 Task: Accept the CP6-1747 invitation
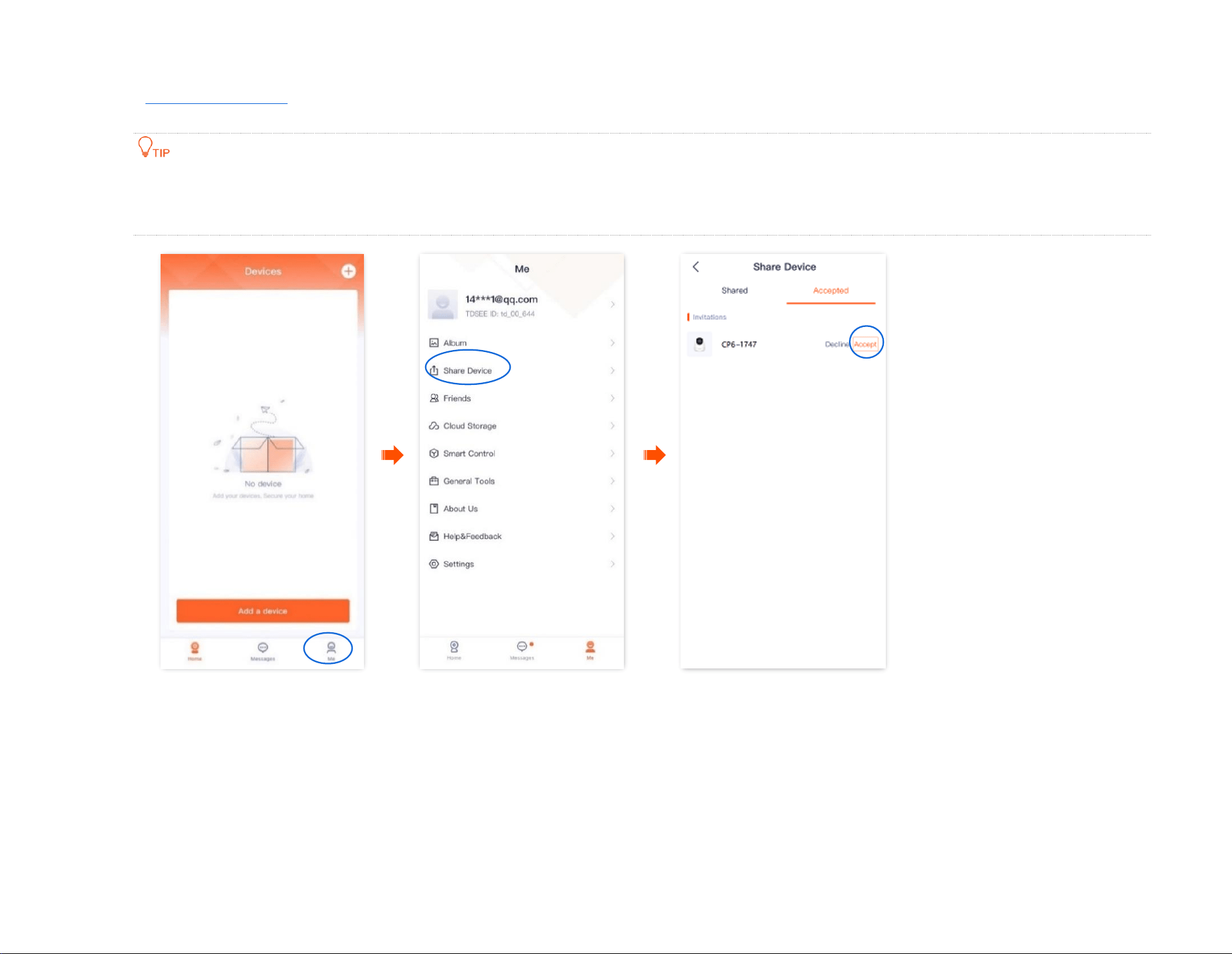(865, 344)
